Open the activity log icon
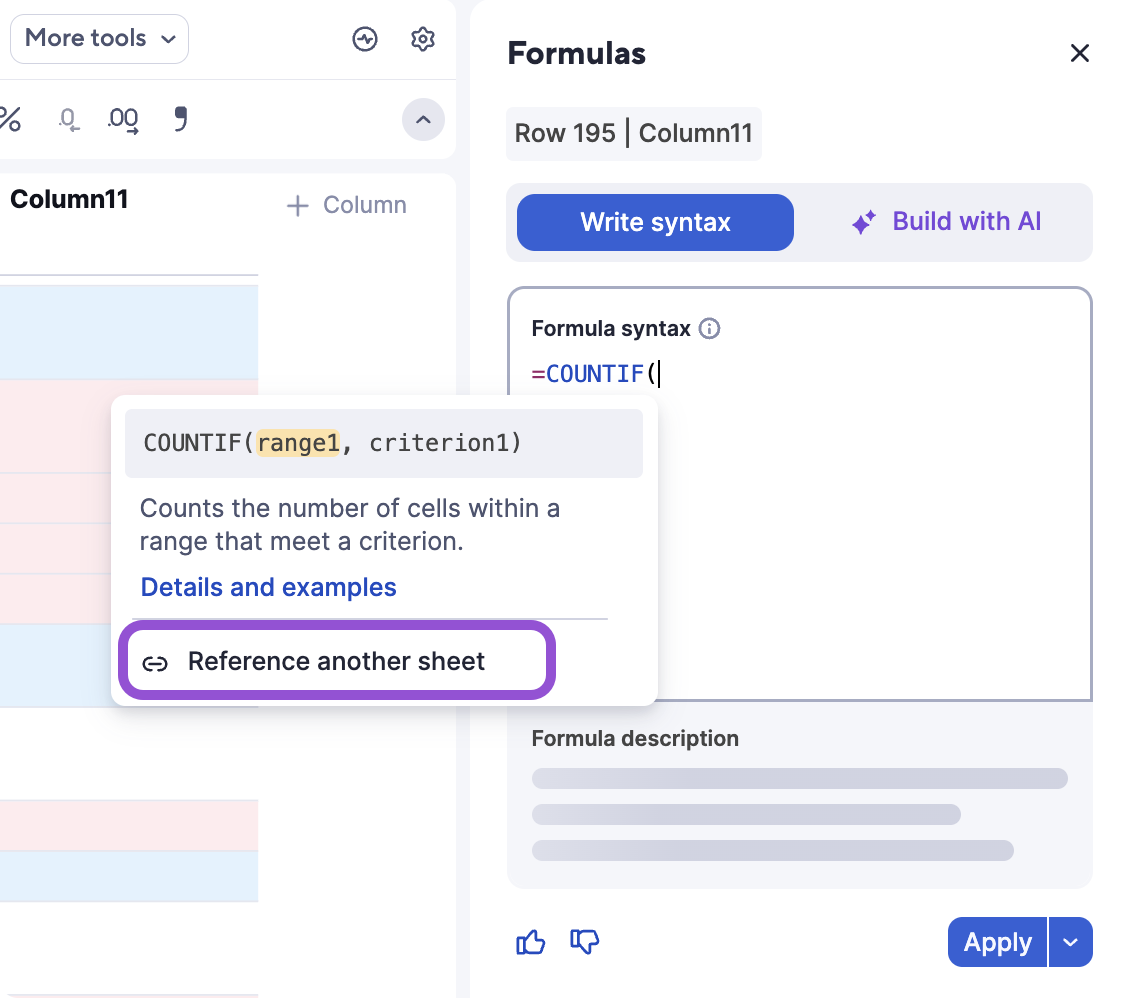Screen dimensions: 1126x998 pos(365,39)
